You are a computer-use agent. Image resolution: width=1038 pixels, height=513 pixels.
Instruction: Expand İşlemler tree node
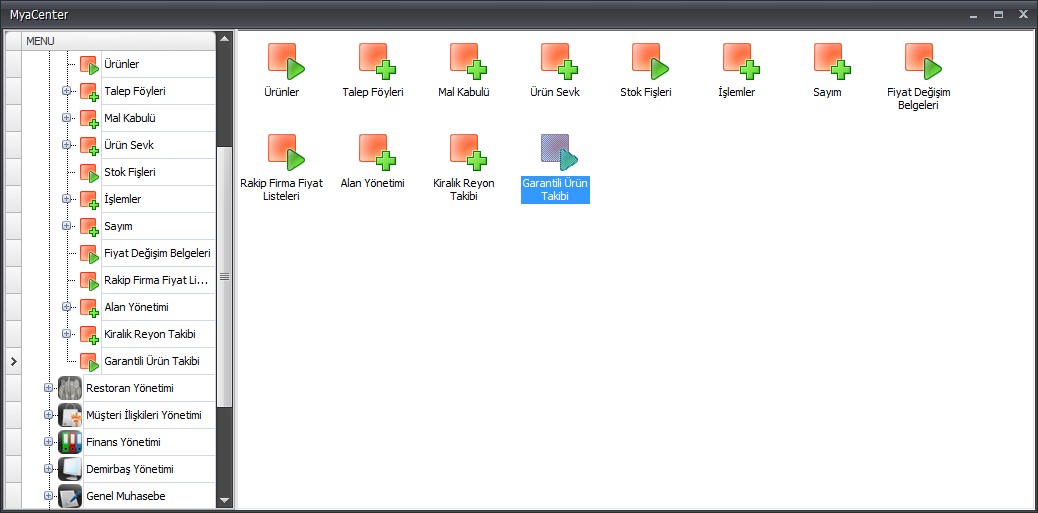pos(66,199)
